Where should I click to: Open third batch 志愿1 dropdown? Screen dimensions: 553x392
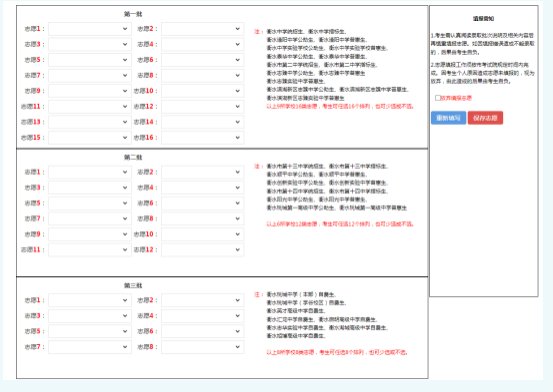pos(90,300)
